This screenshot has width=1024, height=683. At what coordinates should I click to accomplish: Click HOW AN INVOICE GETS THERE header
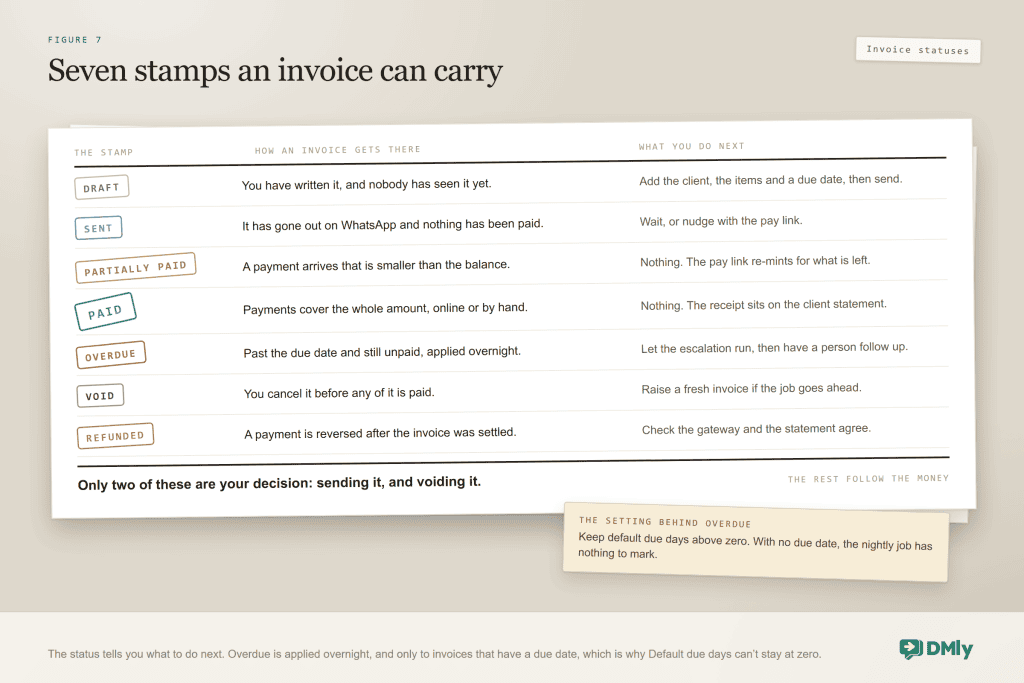pos(338,150)
